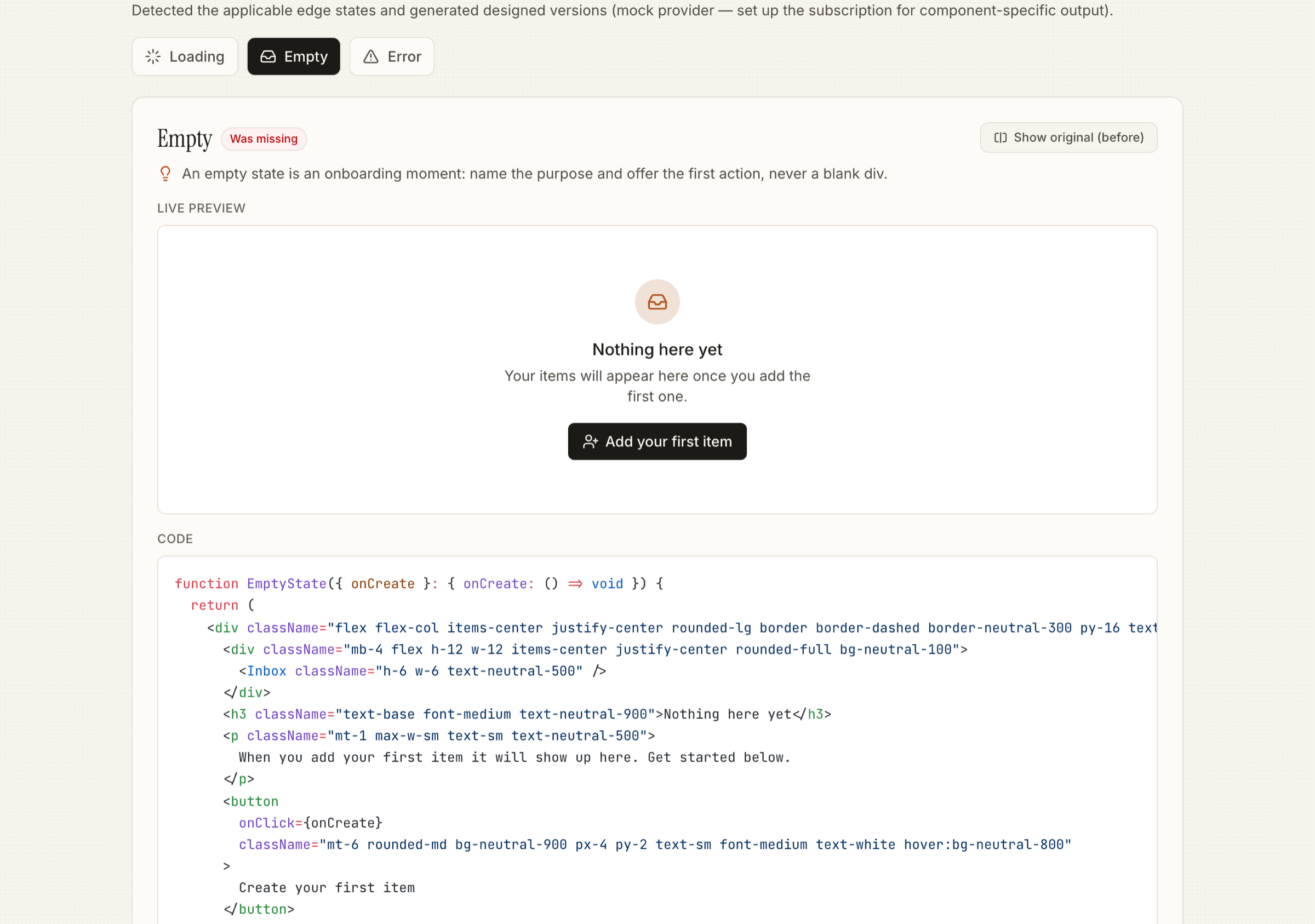This screenshot has width=1315, height=924.
Task: Click the inbox icon on Empty tab
Action: [x=268, y=56]
